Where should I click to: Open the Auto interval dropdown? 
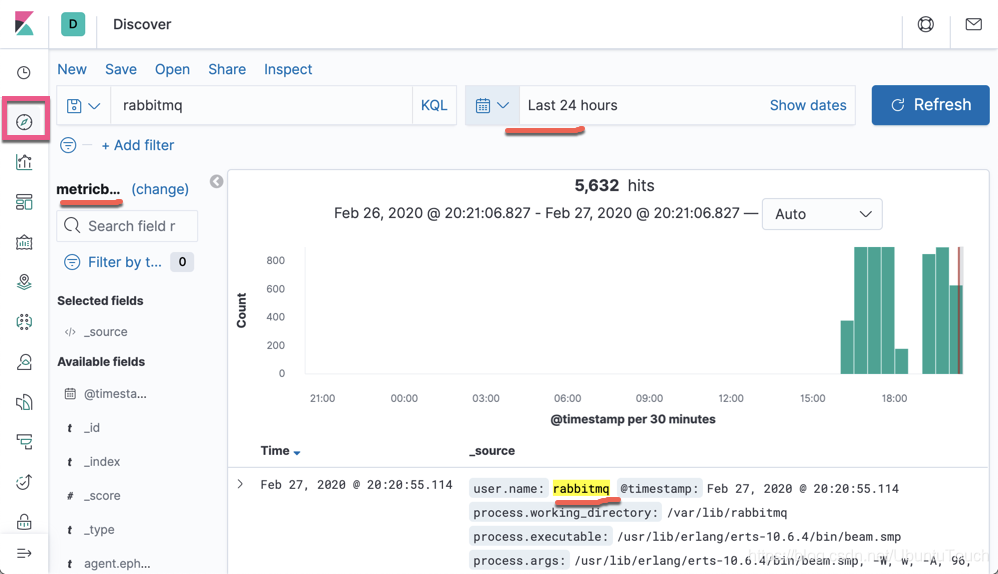(822, 214)
